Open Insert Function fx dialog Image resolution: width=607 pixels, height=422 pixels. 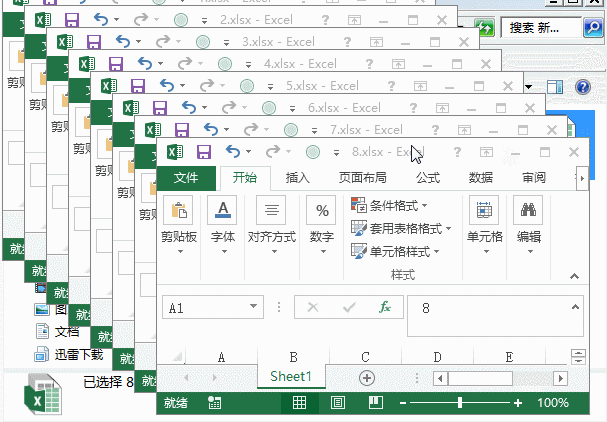[x=385, y=307]
